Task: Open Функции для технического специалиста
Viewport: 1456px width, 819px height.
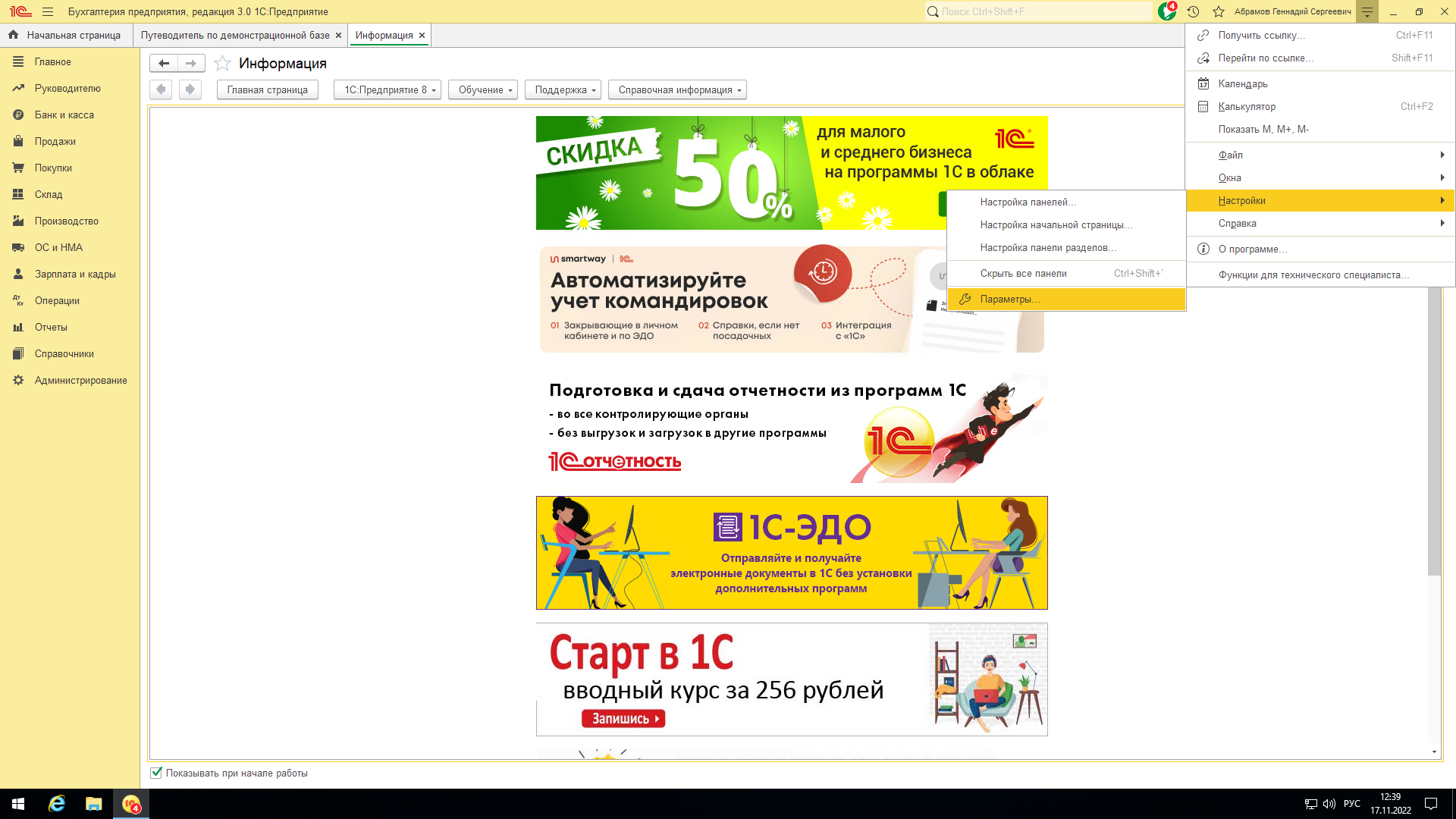Action: tap(1320, 275)
